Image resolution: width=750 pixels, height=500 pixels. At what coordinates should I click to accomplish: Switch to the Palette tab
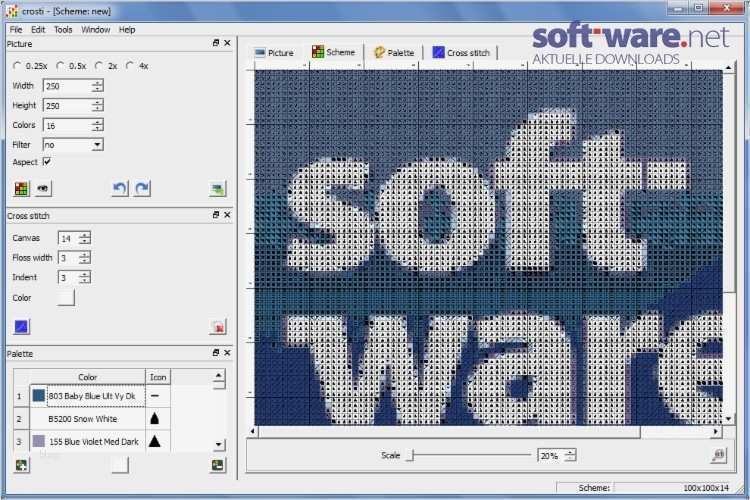tap(394, 53)
